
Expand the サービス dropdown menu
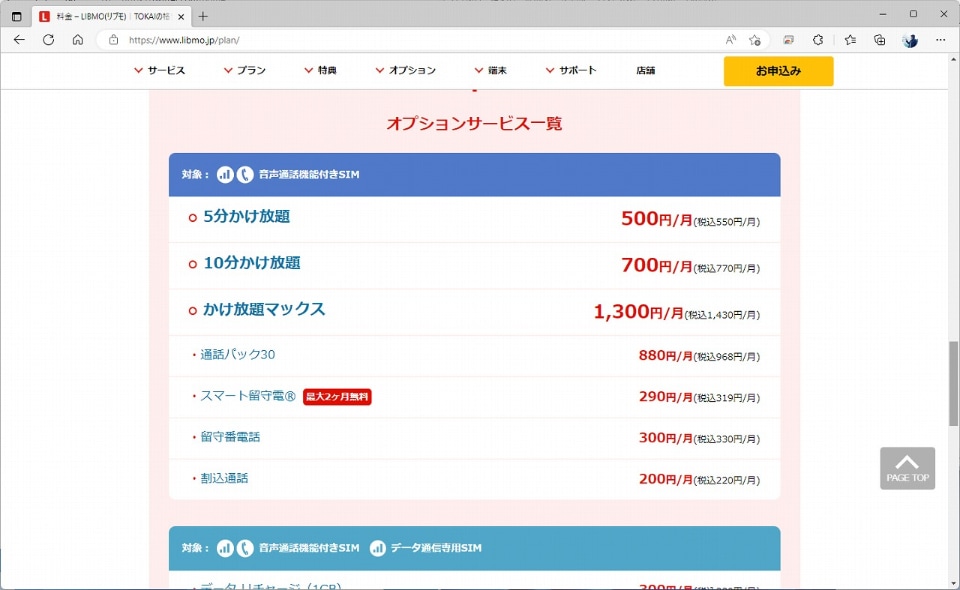click(x=162, y=70)
